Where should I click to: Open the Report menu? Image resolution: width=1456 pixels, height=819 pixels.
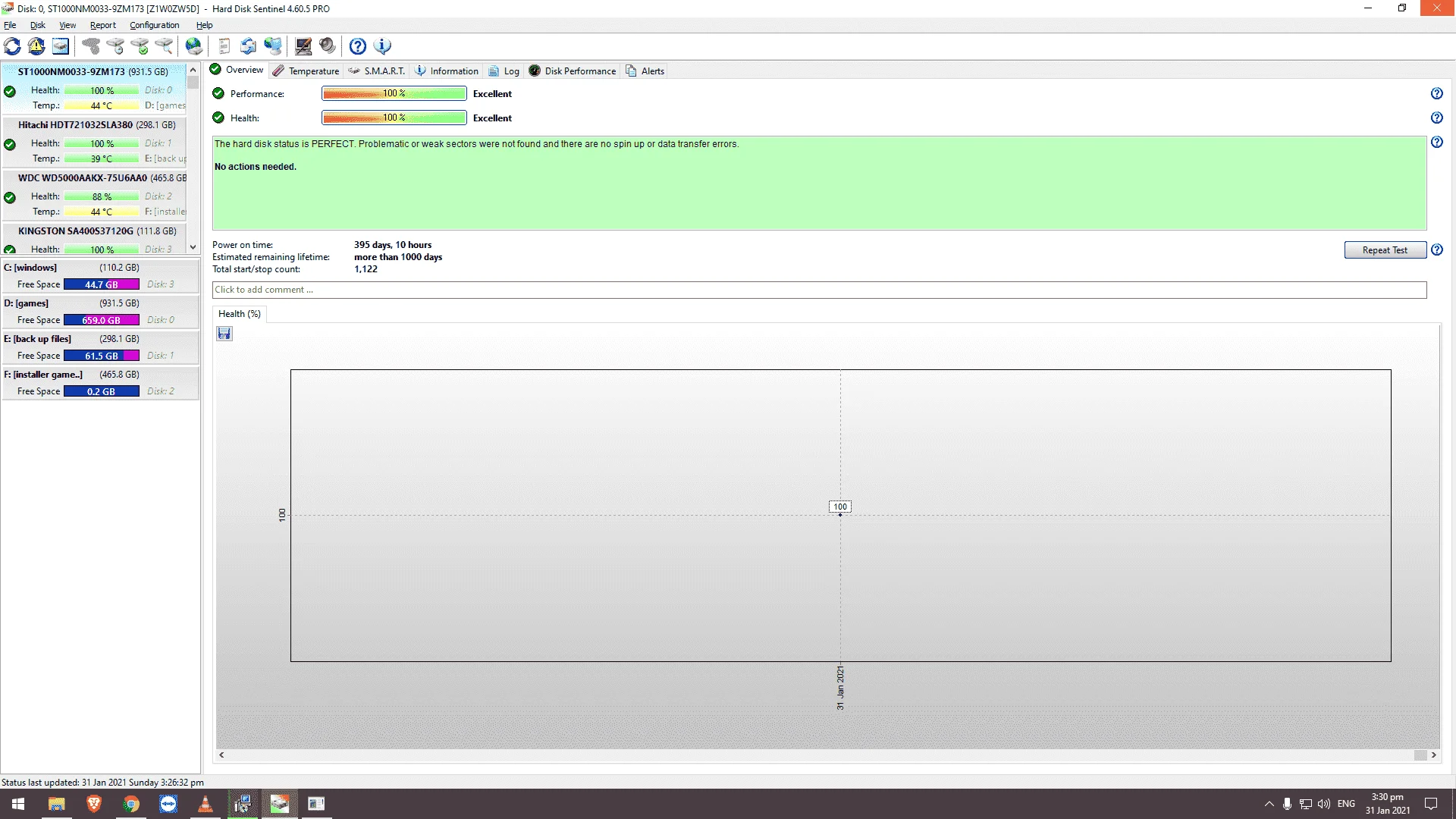tap(103, 25)
